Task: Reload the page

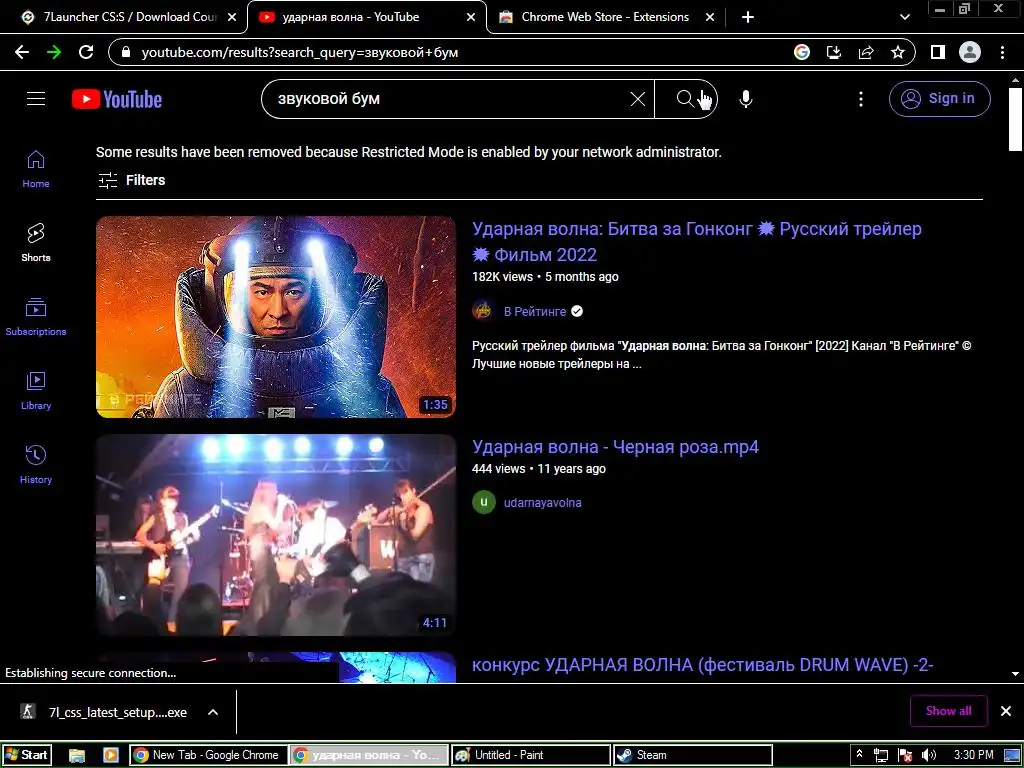Action: tap(86, 52)
